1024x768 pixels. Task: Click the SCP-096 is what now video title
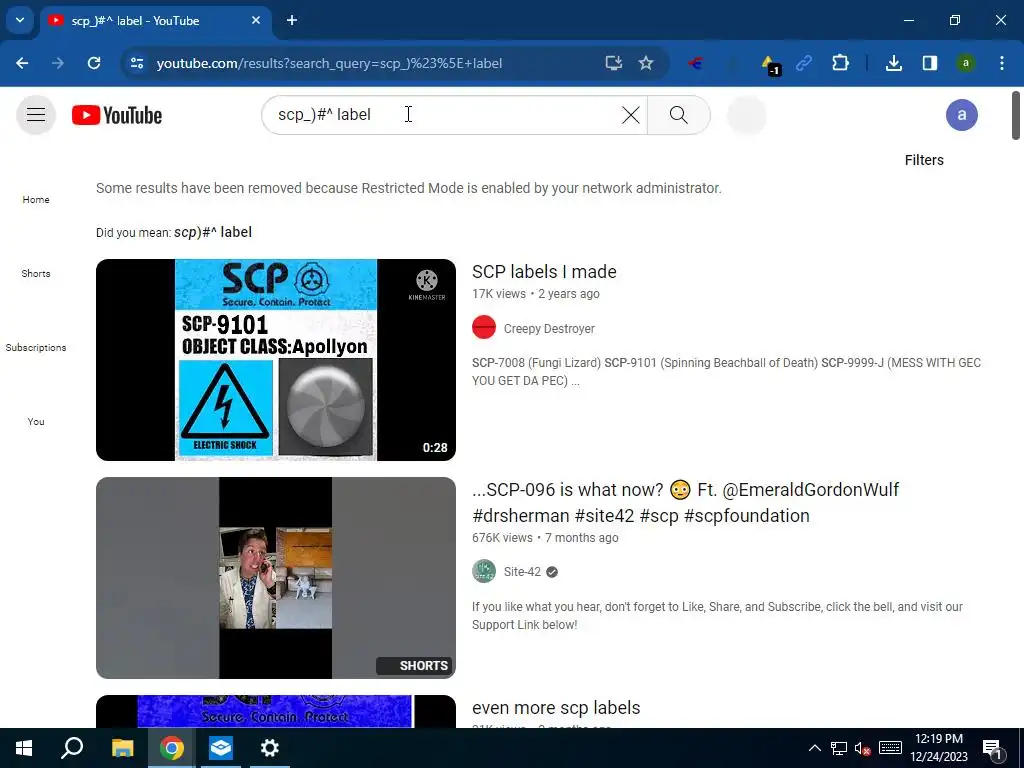tap(685, 503)
